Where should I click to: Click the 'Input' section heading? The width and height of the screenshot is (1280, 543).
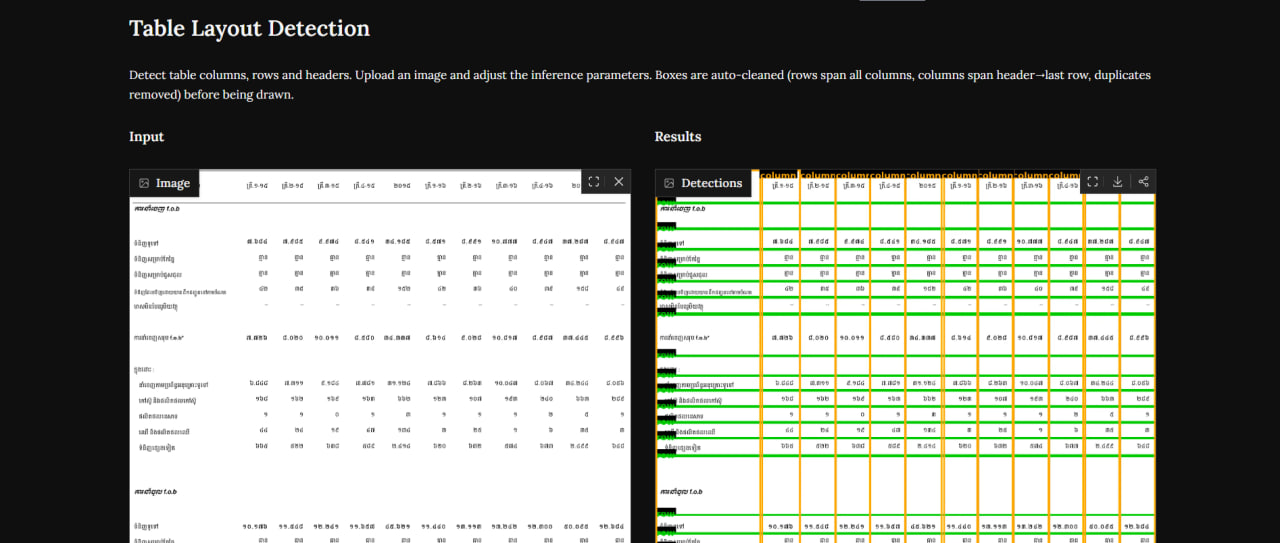pos(146,136)
